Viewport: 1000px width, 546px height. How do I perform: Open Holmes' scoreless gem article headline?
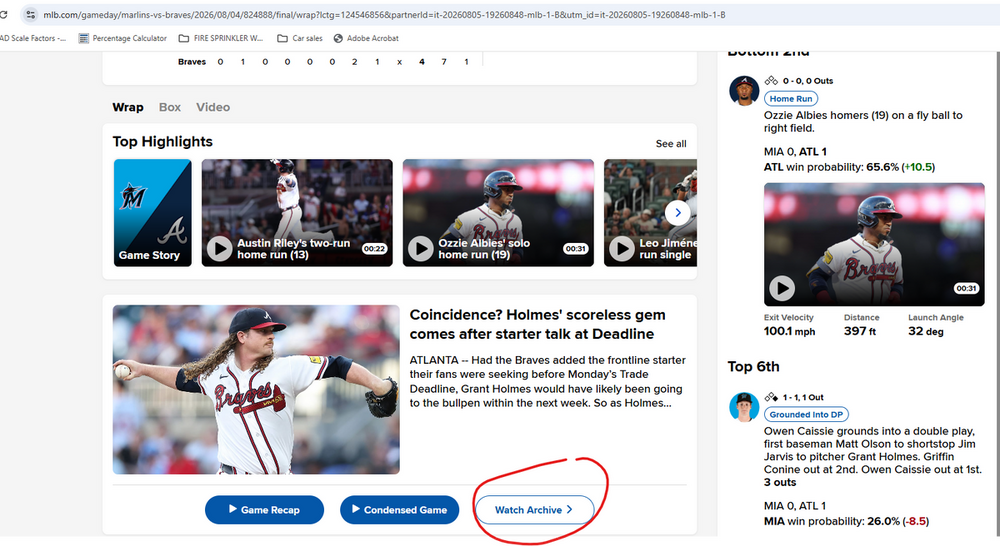point(539,324)
